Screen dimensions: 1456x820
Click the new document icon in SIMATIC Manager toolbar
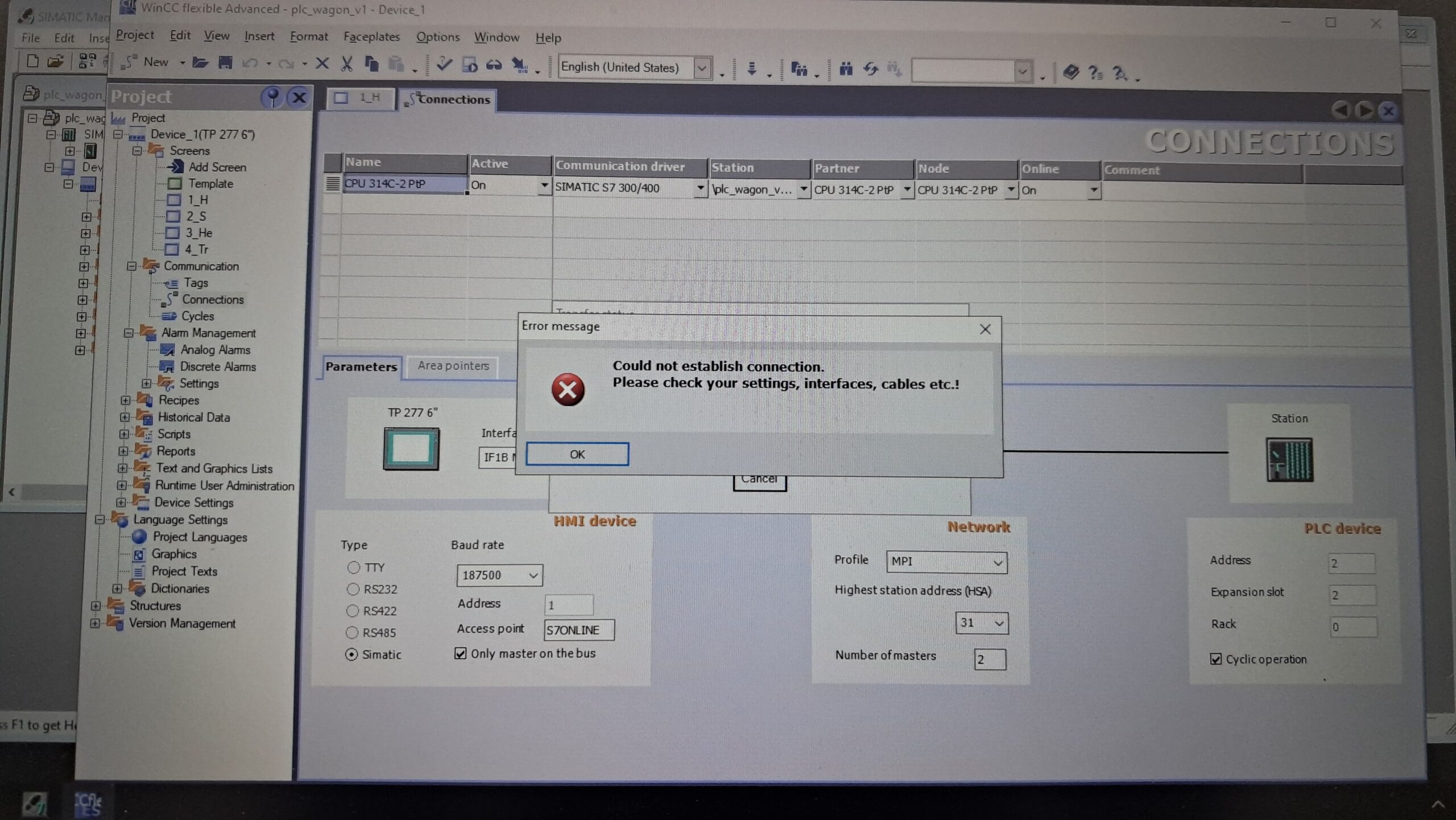click(x=32, y=61)
